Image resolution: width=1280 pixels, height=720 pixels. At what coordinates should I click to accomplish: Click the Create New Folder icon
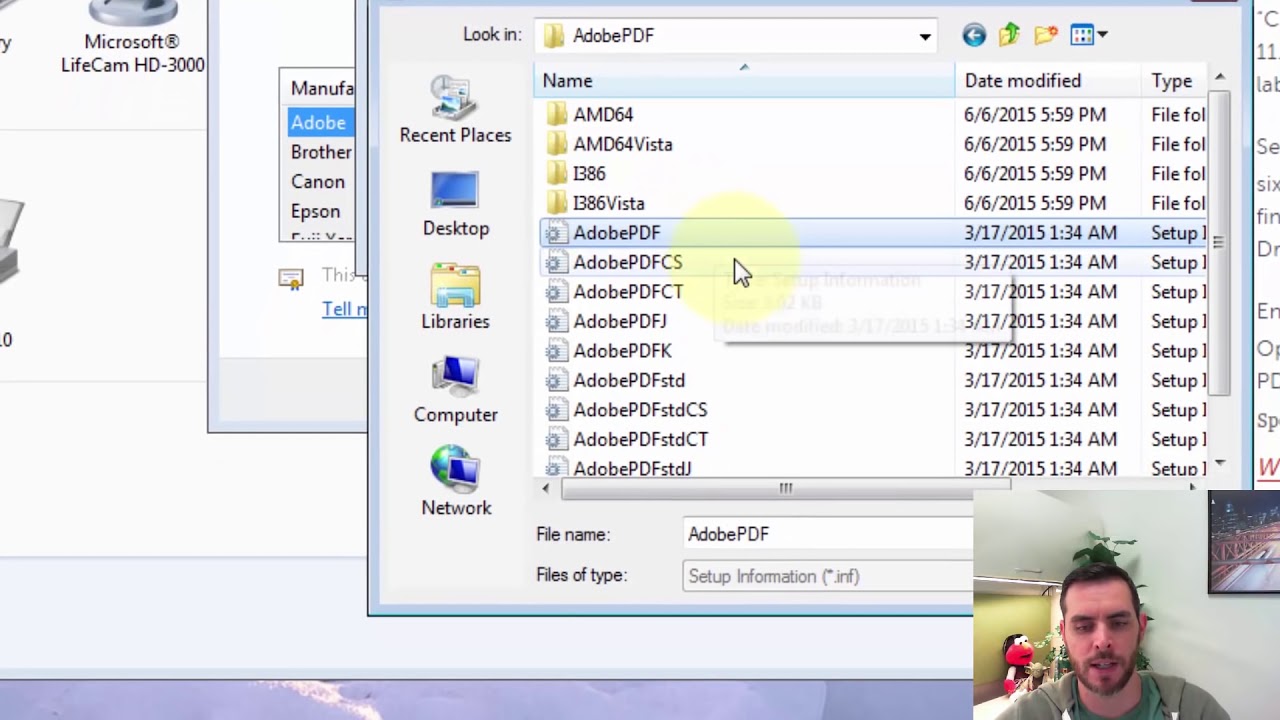(1046, 35)
